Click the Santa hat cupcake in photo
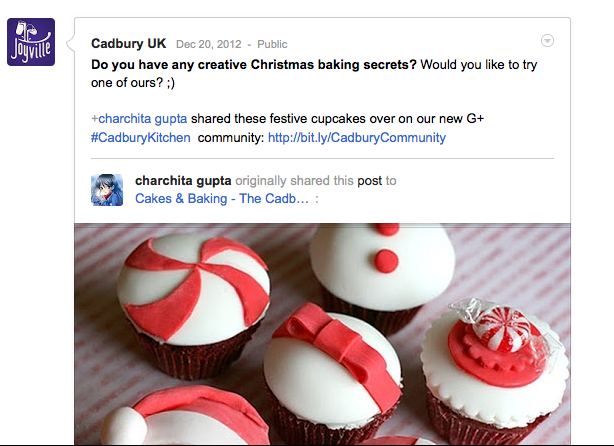 click(x=184, y=417)
